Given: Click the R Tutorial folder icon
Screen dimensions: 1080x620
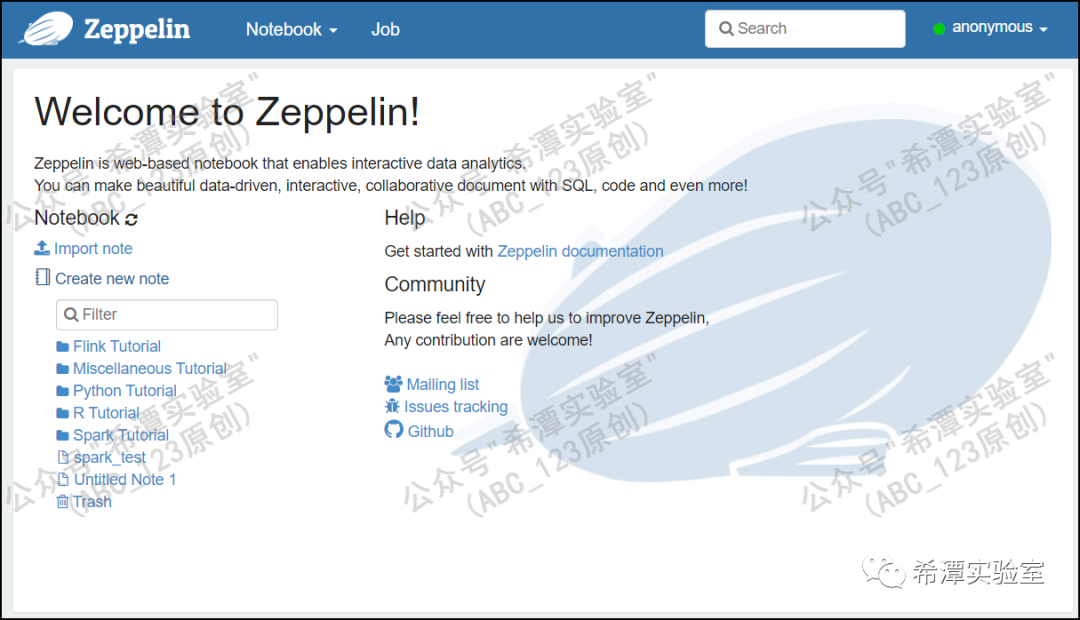Looking at the screenshot, I should pyautogui.click(x=63, y=413).
